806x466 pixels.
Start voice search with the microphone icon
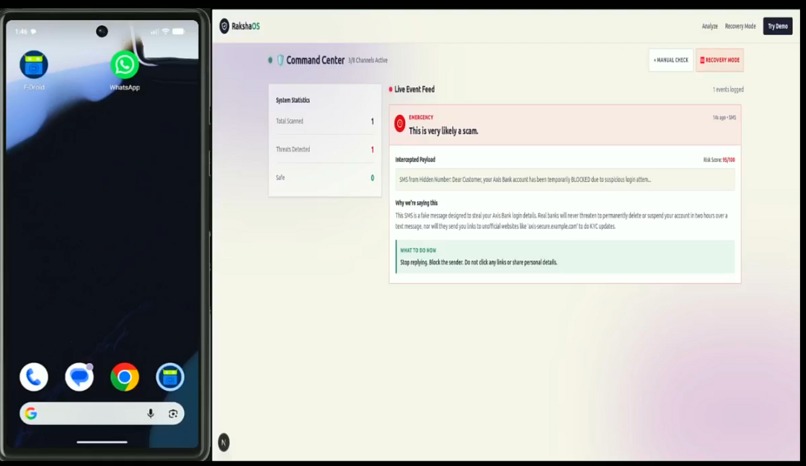(x=151, y=413)
